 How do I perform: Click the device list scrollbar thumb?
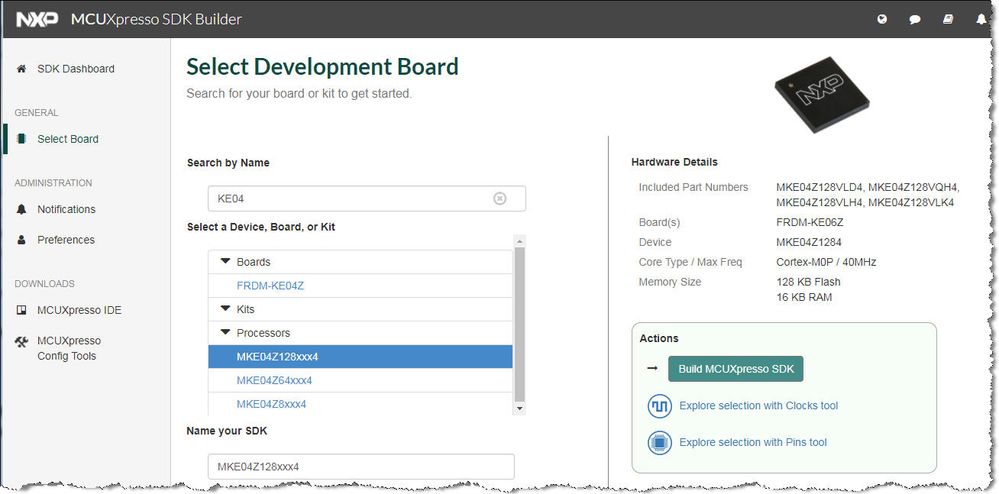(x=520, y=324)
